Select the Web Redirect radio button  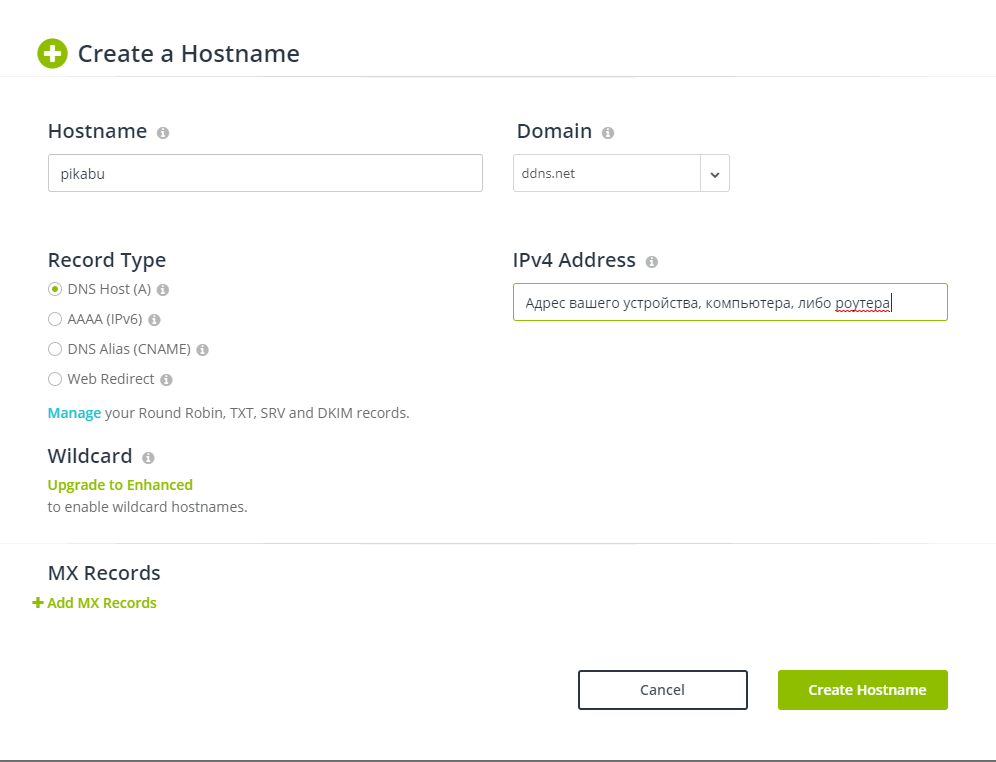55,379
